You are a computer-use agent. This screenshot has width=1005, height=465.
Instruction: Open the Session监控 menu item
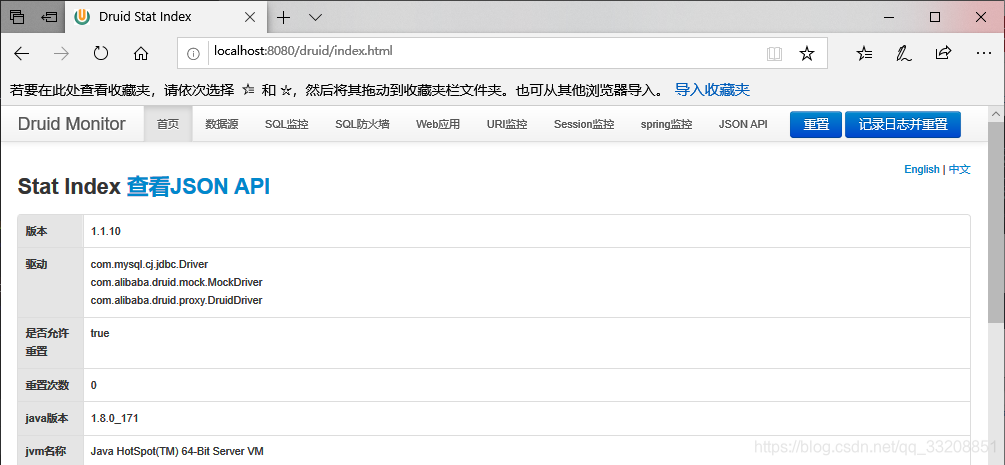584,124
